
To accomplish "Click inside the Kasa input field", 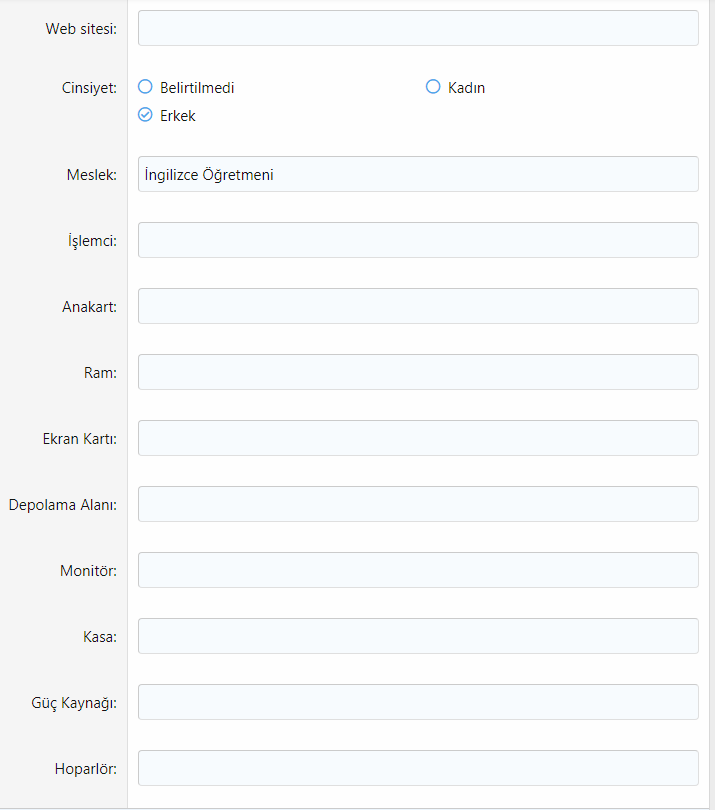I will tap(418, 636).
